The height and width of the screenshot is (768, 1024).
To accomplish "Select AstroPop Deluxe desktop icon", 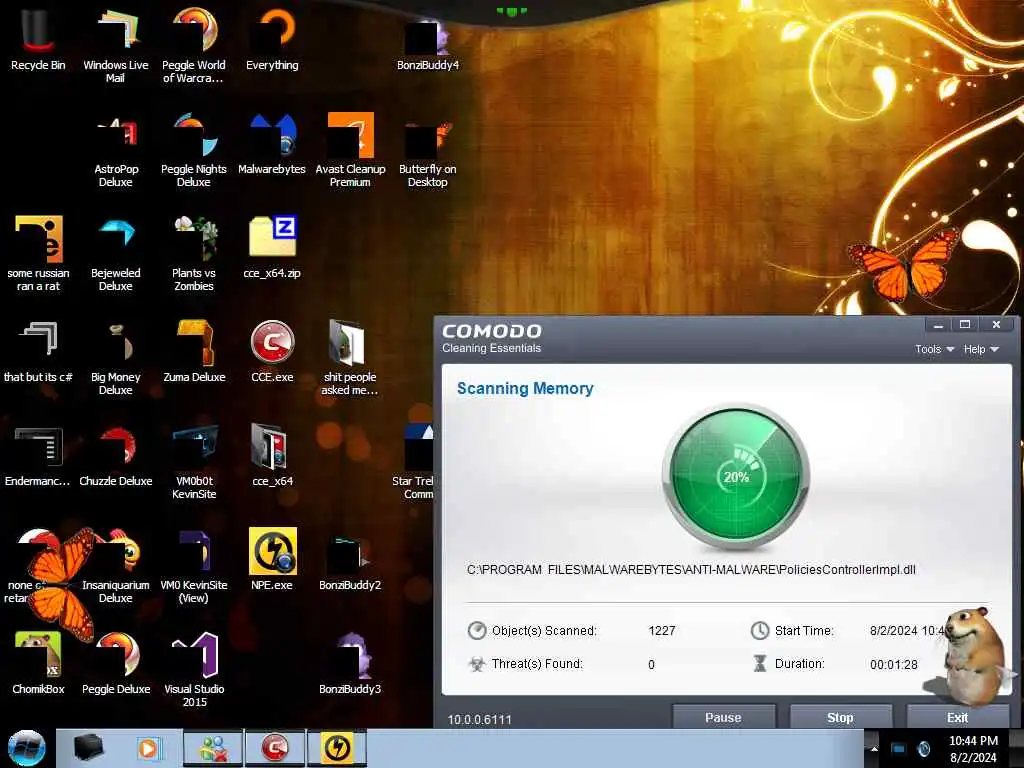I will coord(116,150).
